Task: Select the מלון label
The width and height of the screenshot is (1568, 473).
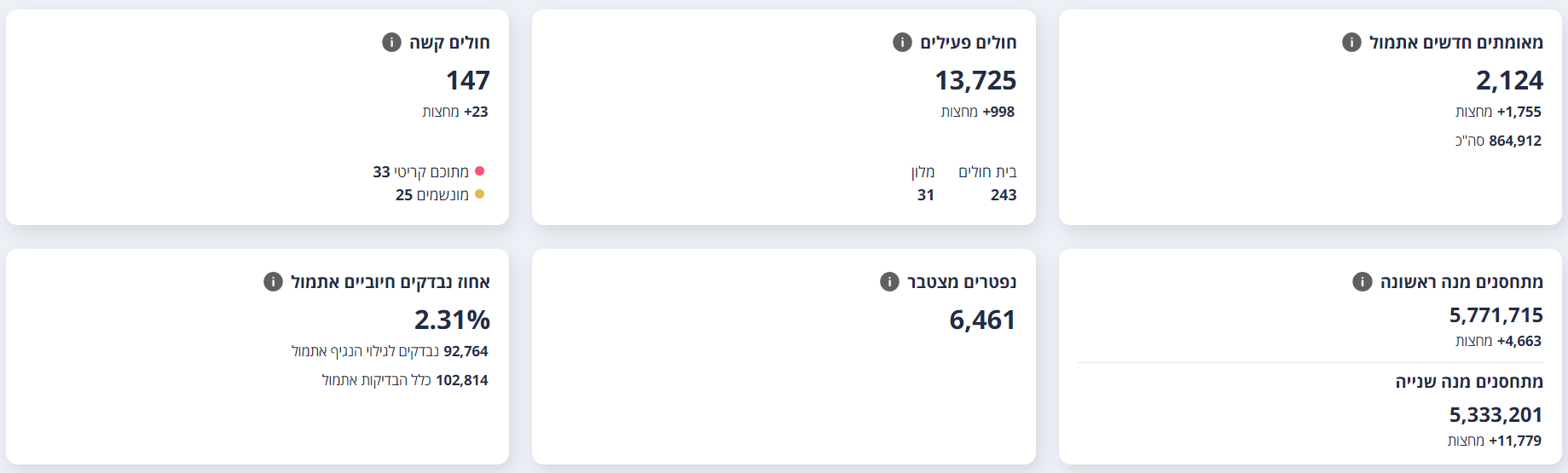Action: coord(923,172)
